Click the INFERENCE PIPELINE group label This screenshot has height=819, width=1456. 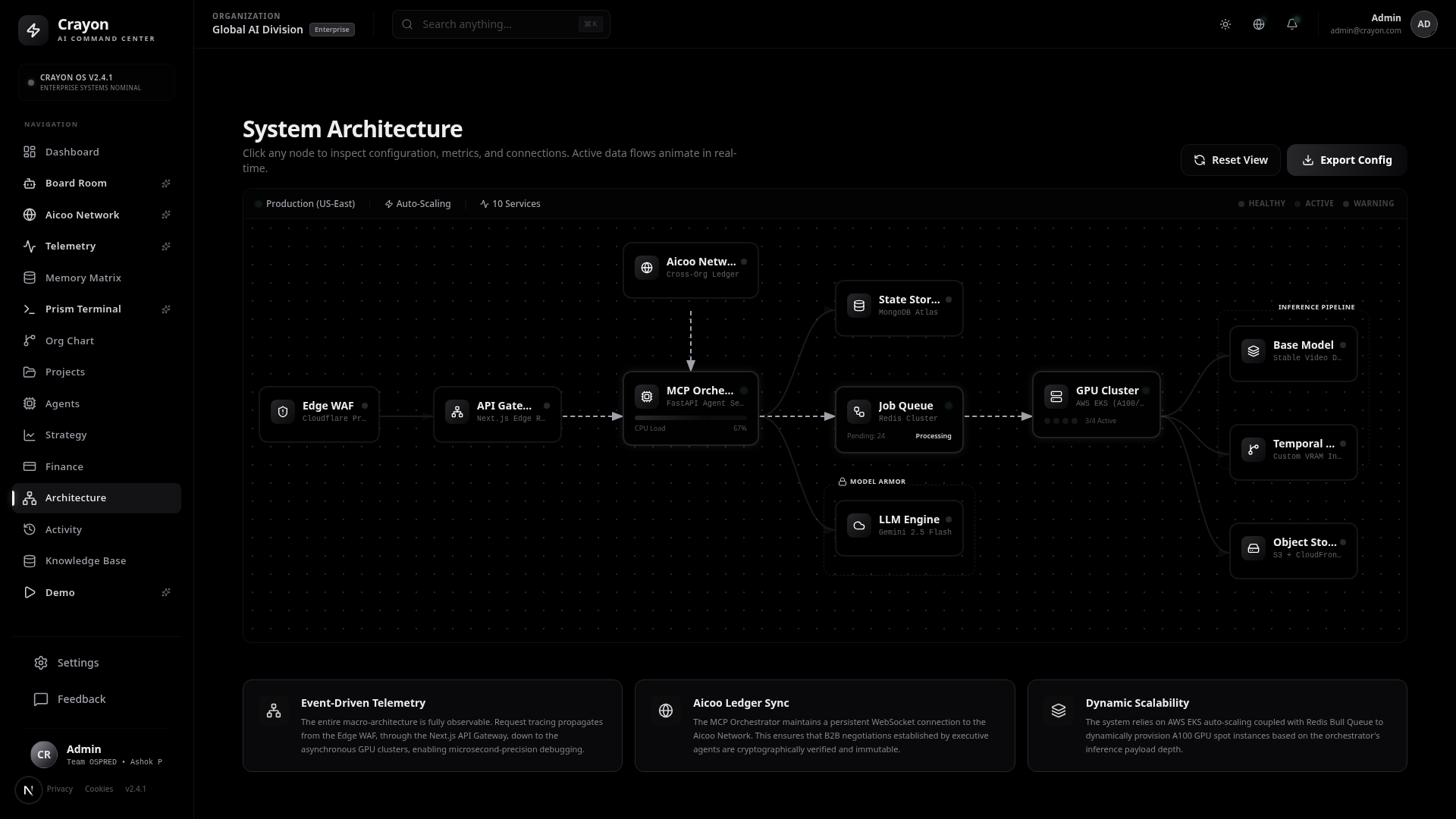1316,307
